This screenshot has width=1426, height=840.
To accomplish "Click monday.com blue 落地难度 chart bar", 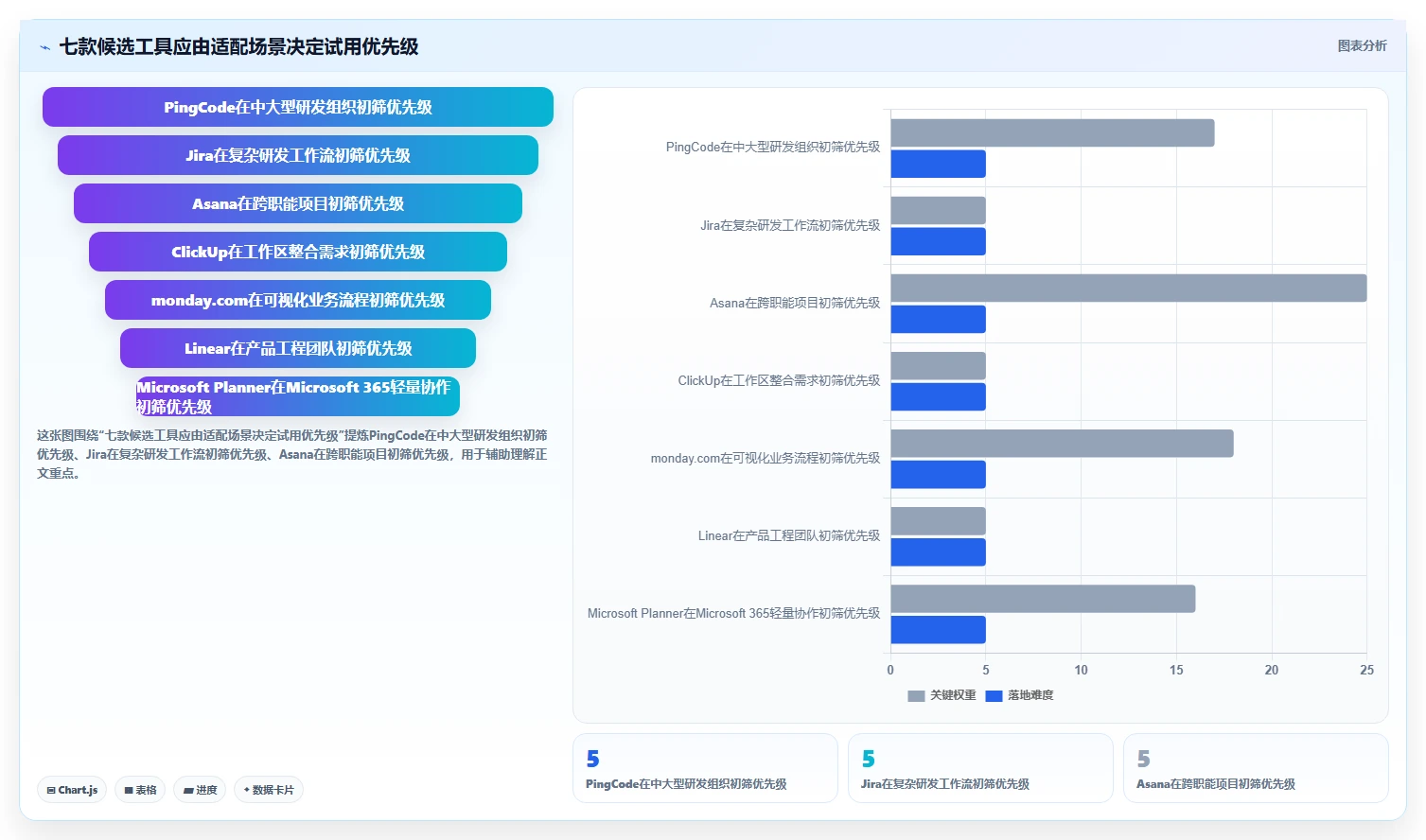I will coord(938,474).
